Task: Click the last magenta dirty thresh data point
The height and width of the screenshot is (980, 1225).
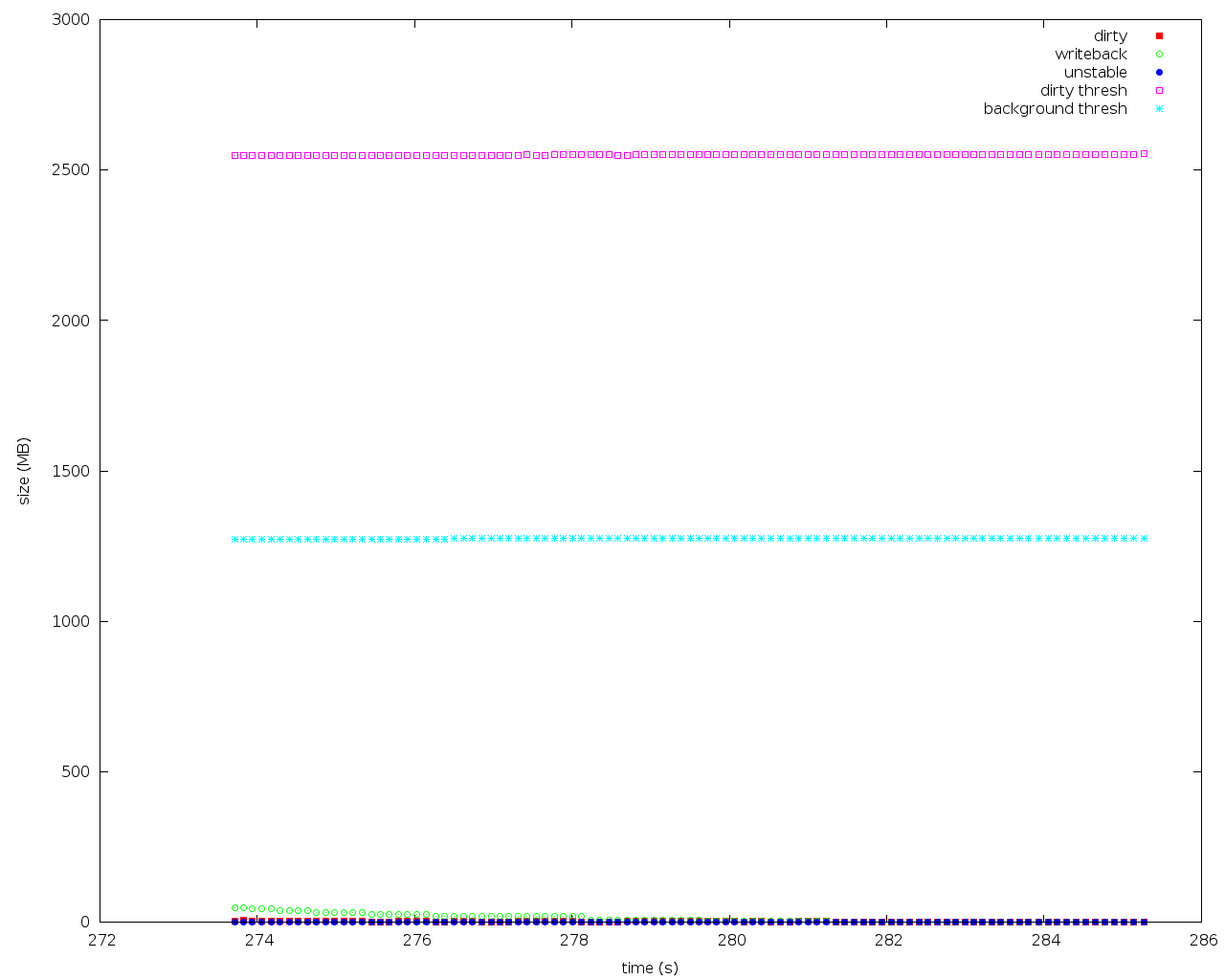Action: point(1144,153)
